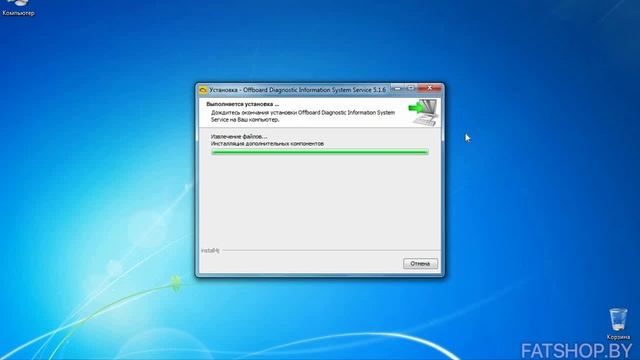Click the 'Выполняется установка ...' heading
This screenshot has width=640, height=360.
(242, 104)
